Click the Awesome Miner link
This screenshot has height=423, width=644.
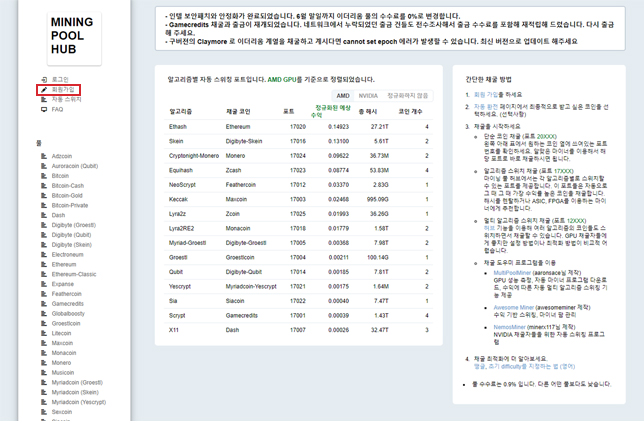[513, 307]
